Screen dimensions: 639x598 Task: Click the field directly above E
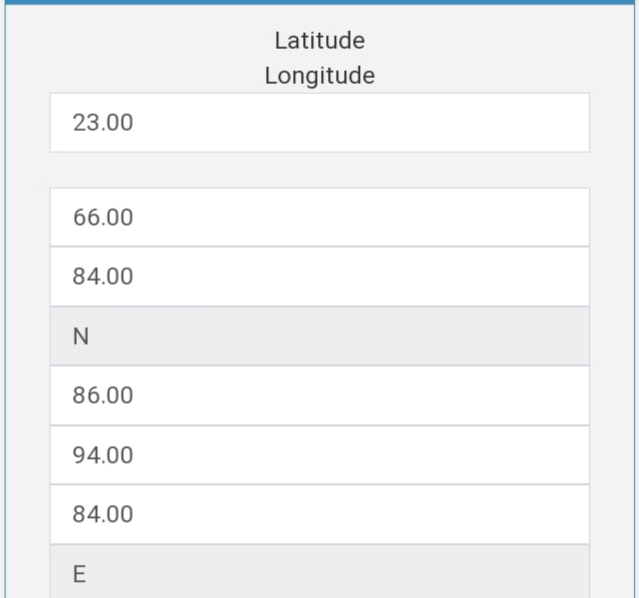click(319, 514)
